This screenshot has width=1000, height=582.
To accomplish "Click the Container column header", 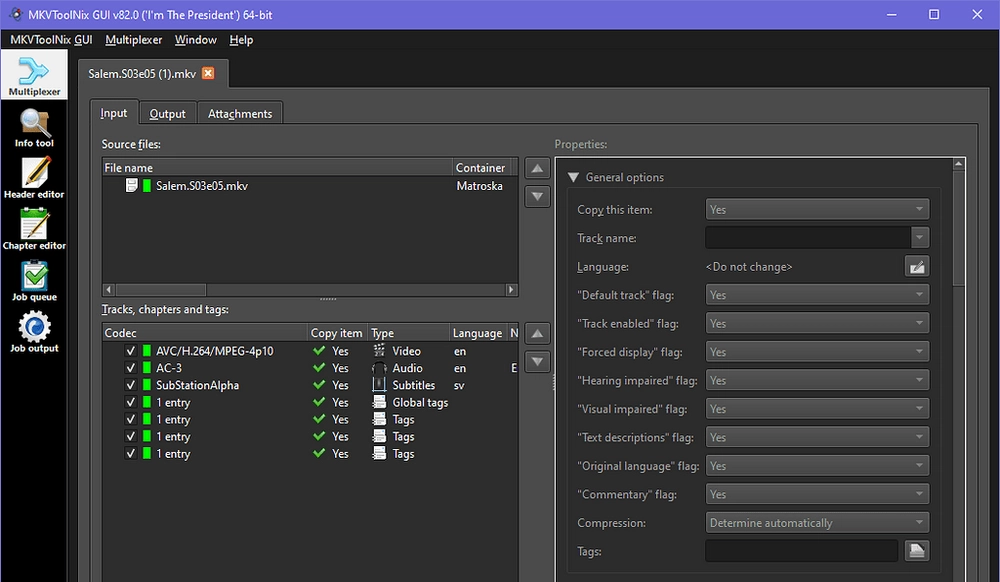I will [x=482, y=168].
